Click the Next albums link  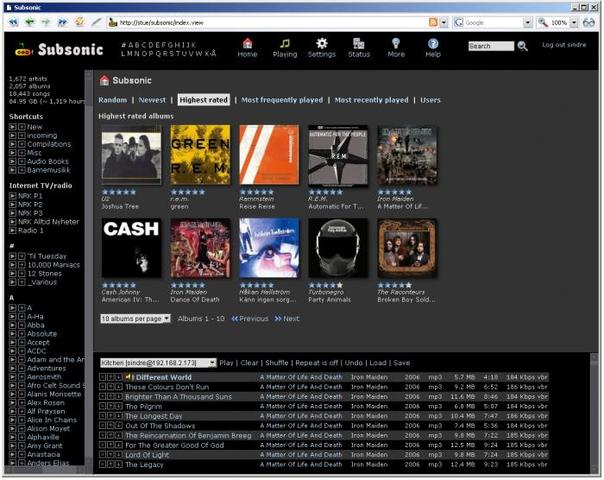pos(287,319)
